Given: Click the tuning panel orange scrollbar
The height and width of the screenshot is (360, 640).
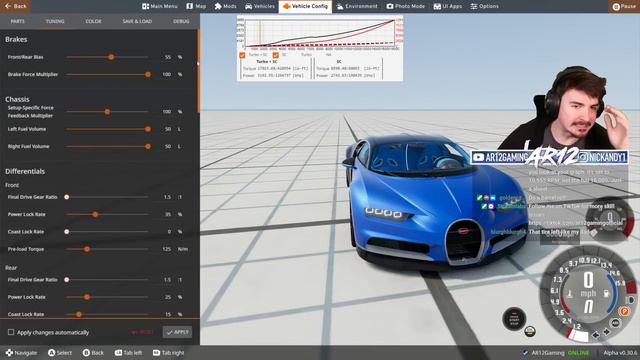Looking at the screenshot, I should click(x=198, y=71).
